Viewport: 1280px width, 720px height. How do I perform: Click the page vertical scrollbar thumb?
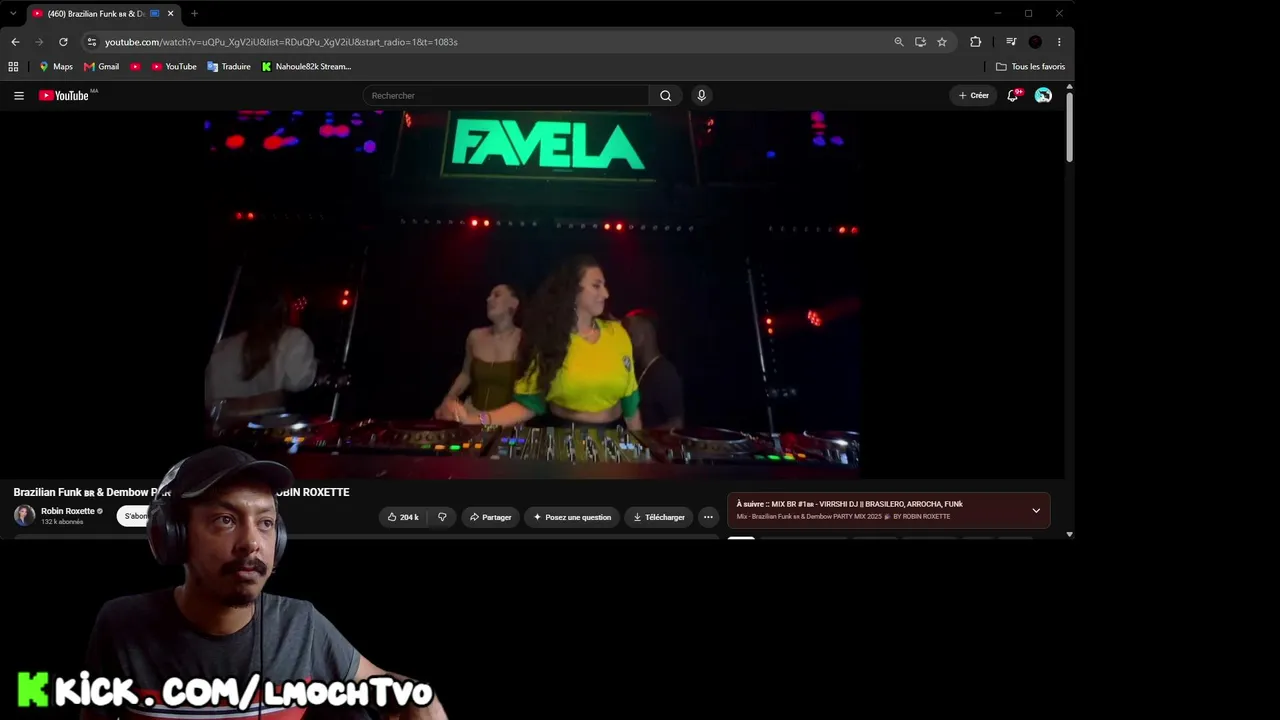pos(1069,128)
